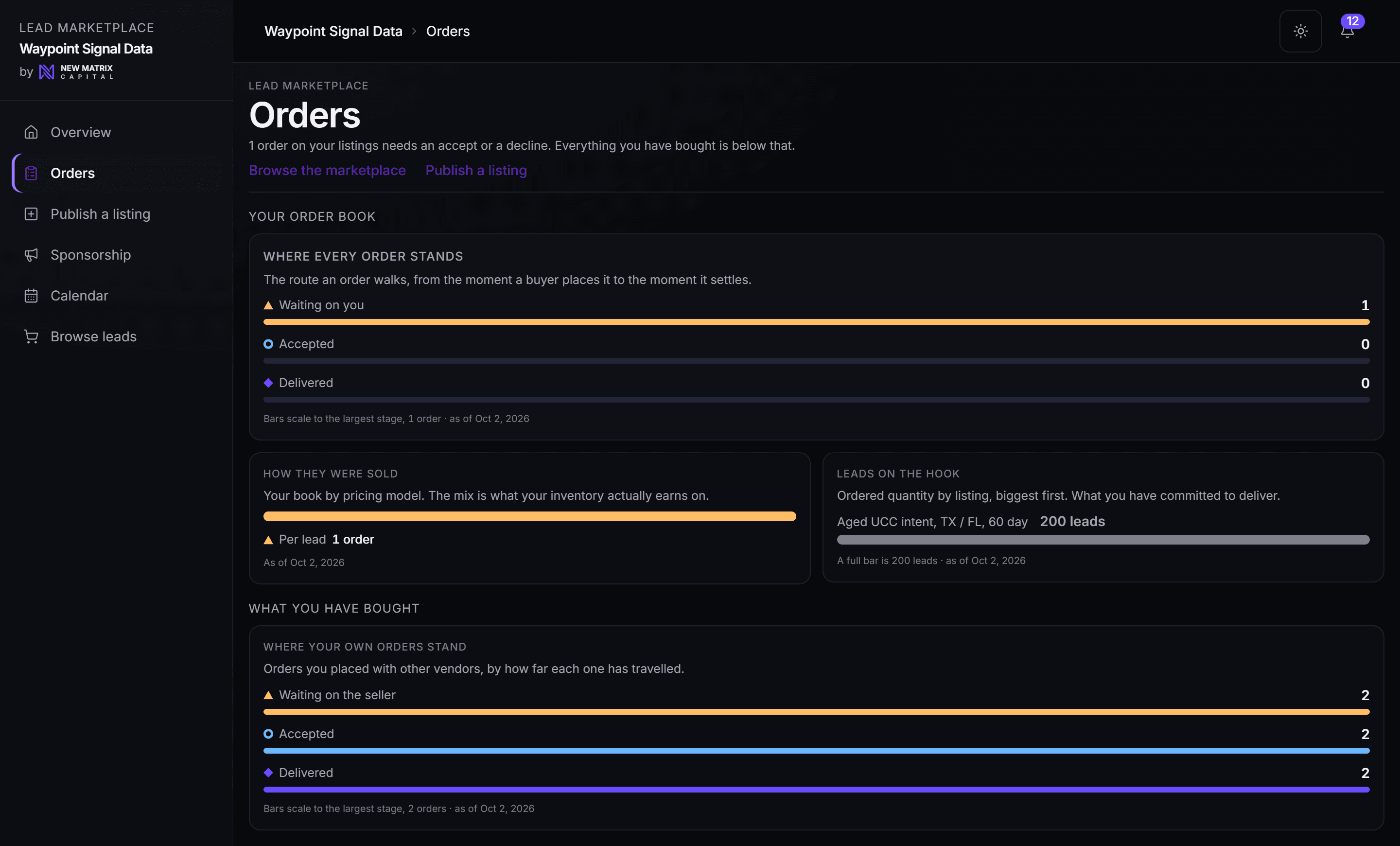The height and width of the screenshot is (846, 1400).
Task: Select Publish a listing in sidebar
Action: [117, 213]
